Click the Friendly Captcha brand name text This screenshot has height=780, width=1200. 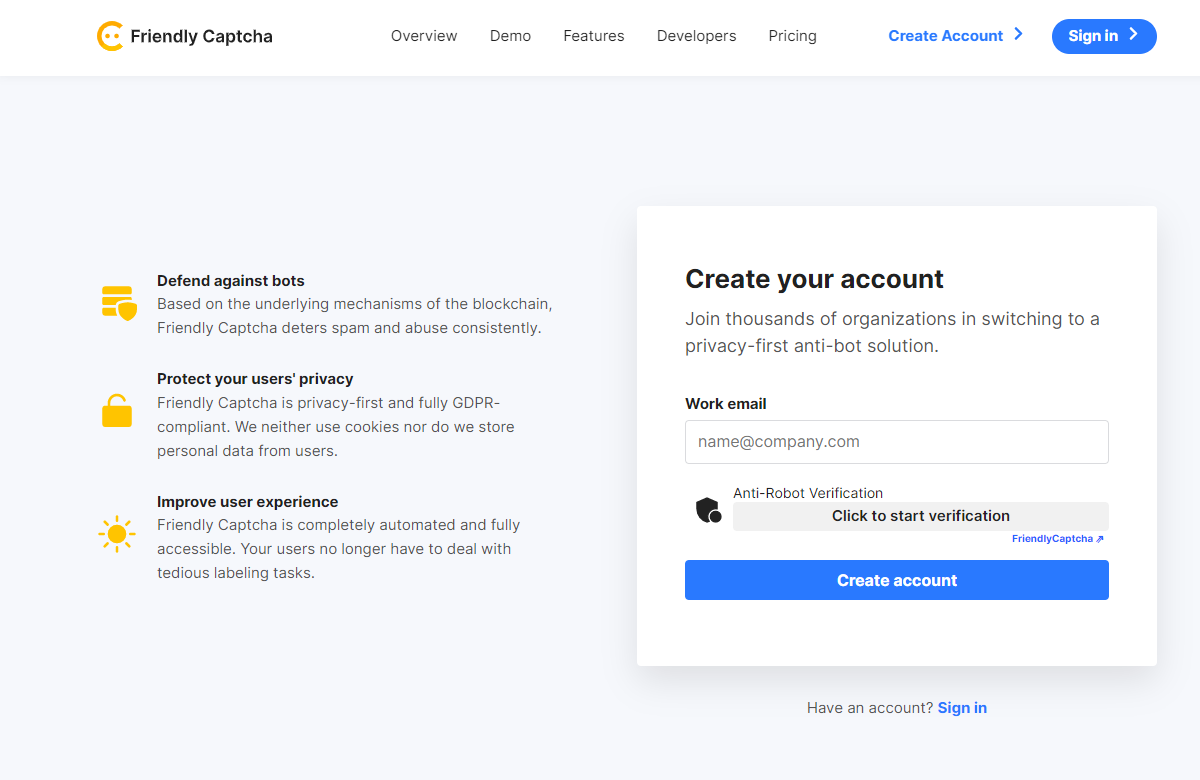coord(201,37)
